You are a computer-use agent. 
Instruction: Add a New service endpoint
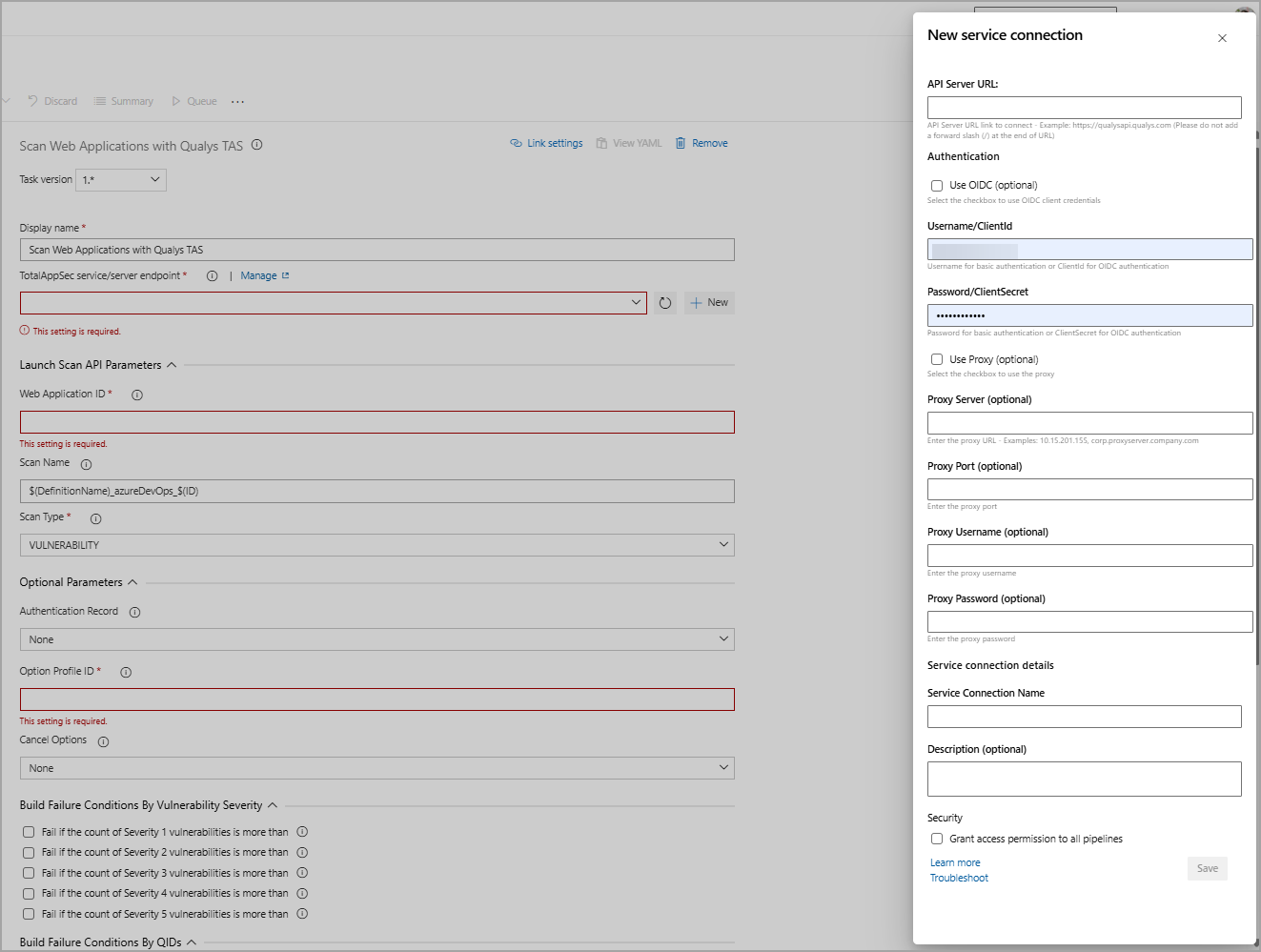click(x=709, y=303)
